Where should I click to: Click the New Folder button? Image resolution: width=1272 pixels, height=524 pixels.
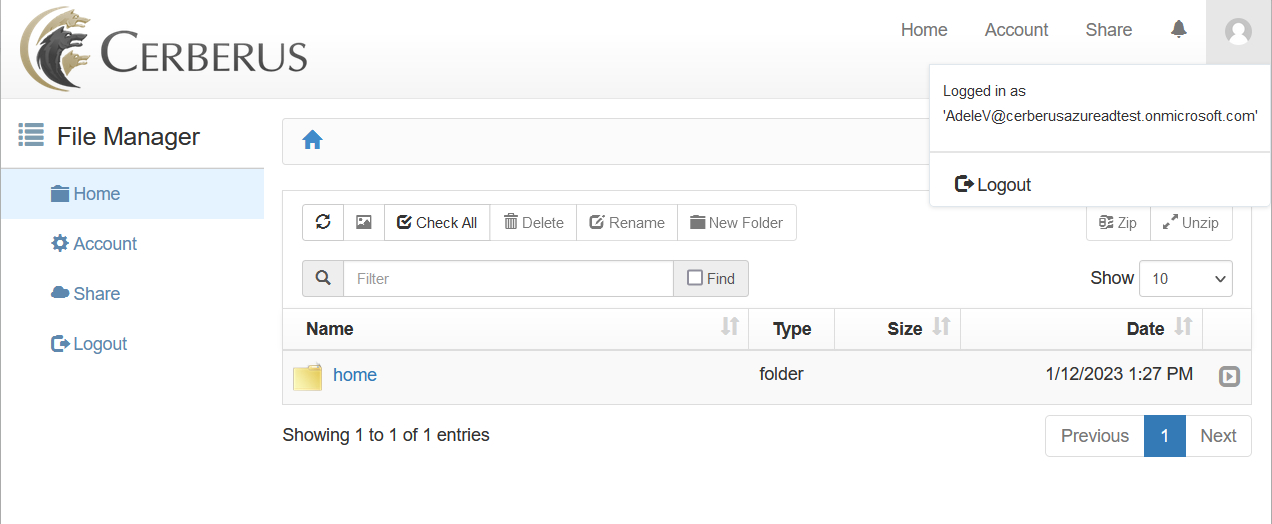click(736, 222)
